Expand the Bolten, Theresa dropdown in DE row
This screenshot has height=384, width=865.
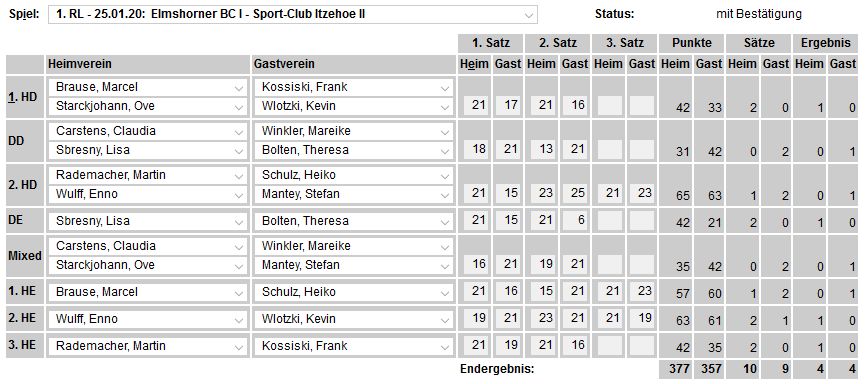[354, 221]
